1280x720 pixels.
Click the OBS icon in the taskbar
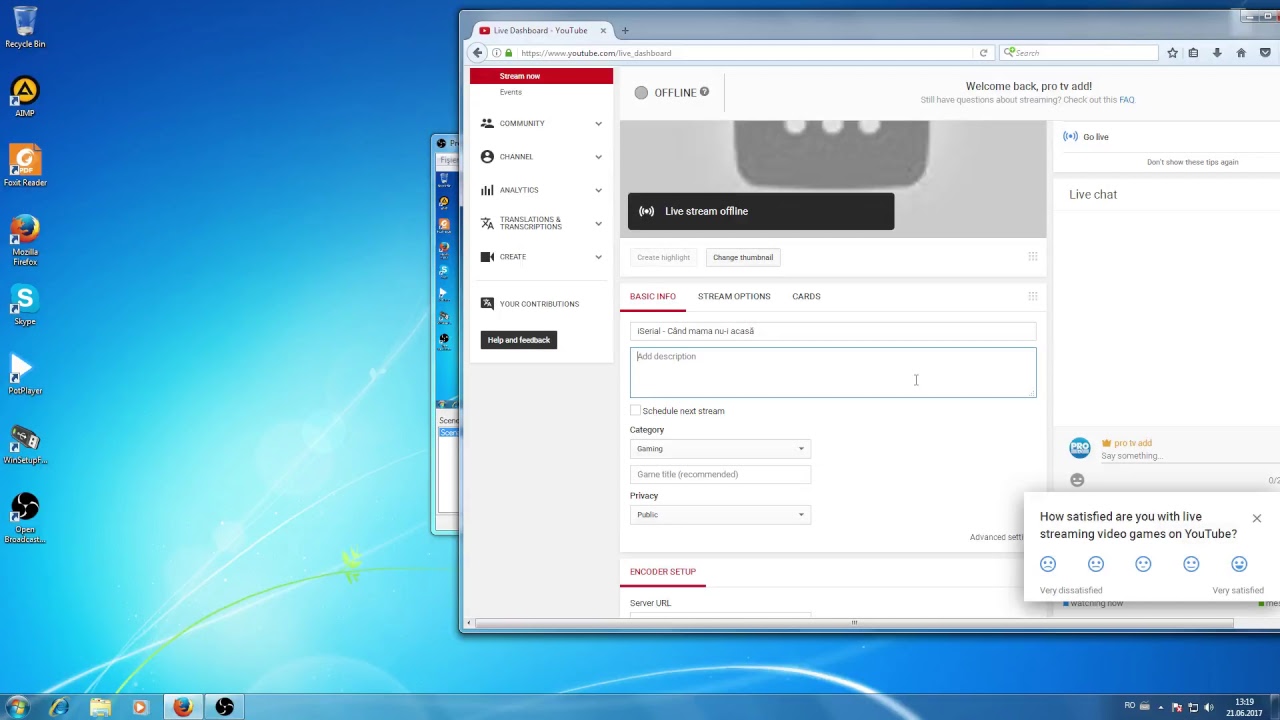click(224, 707)
